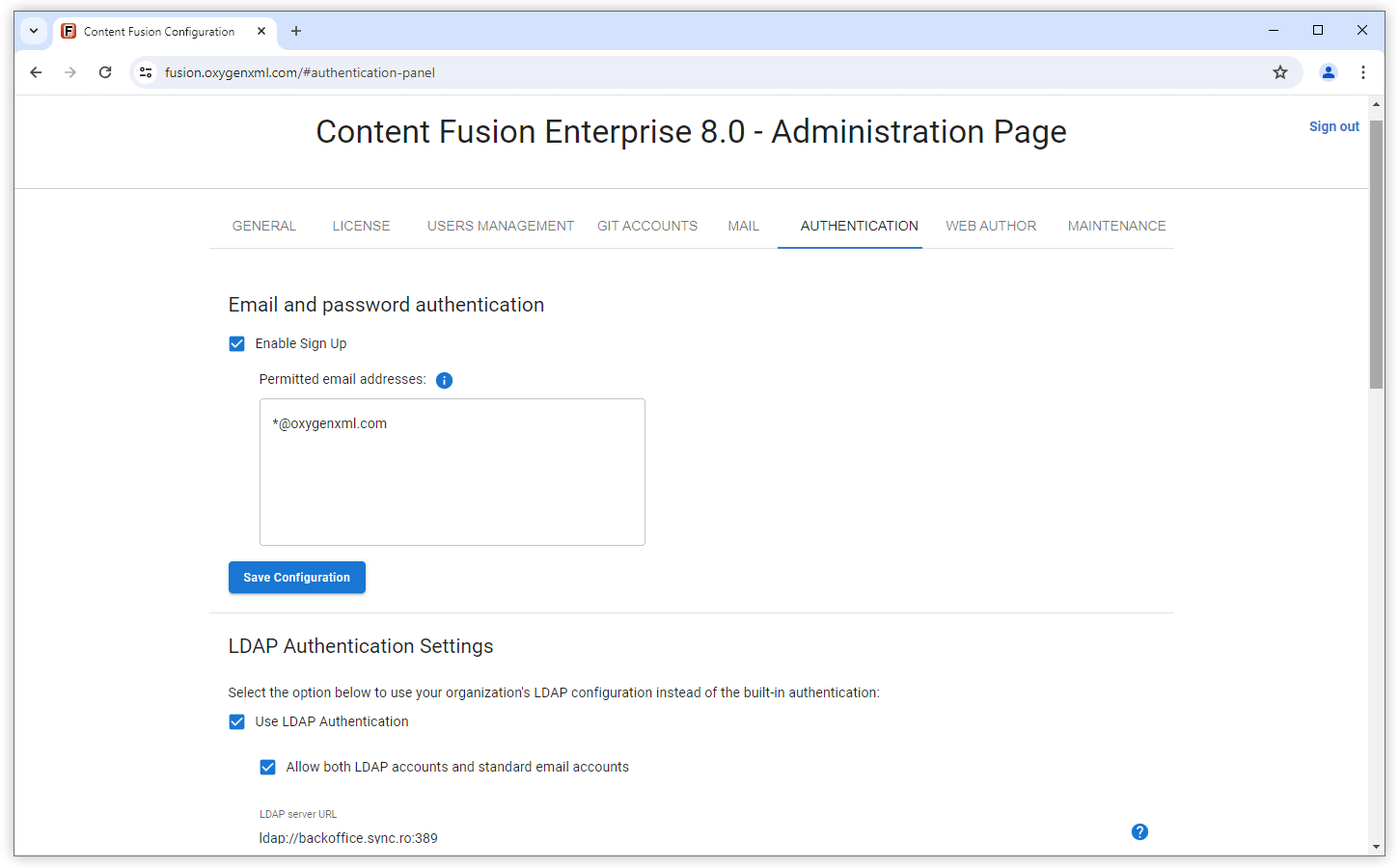Image resolution: width=1399 pixels, height=868 pixels.
Task: Click the browser address bar URL
Action: (x=300, y=72)
